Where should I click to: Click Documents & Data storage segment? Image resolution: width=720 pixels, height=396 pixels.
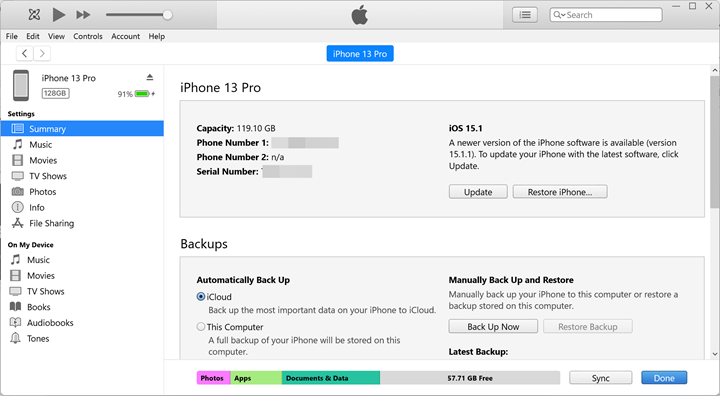coord(331,378)
